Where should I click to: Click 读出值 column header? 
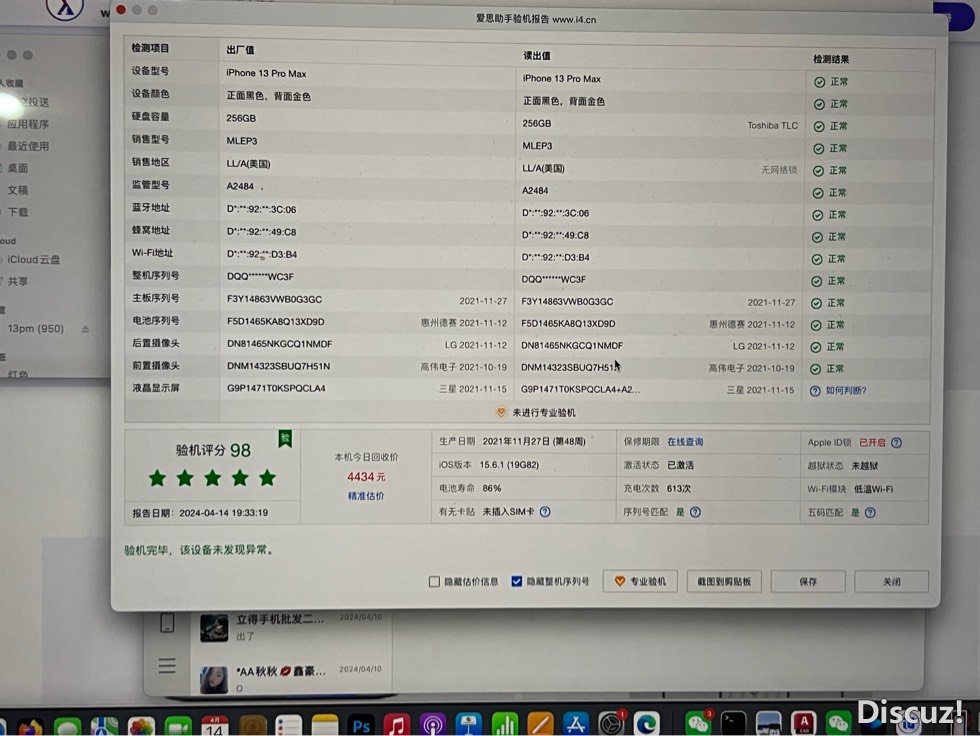[537, 56]
